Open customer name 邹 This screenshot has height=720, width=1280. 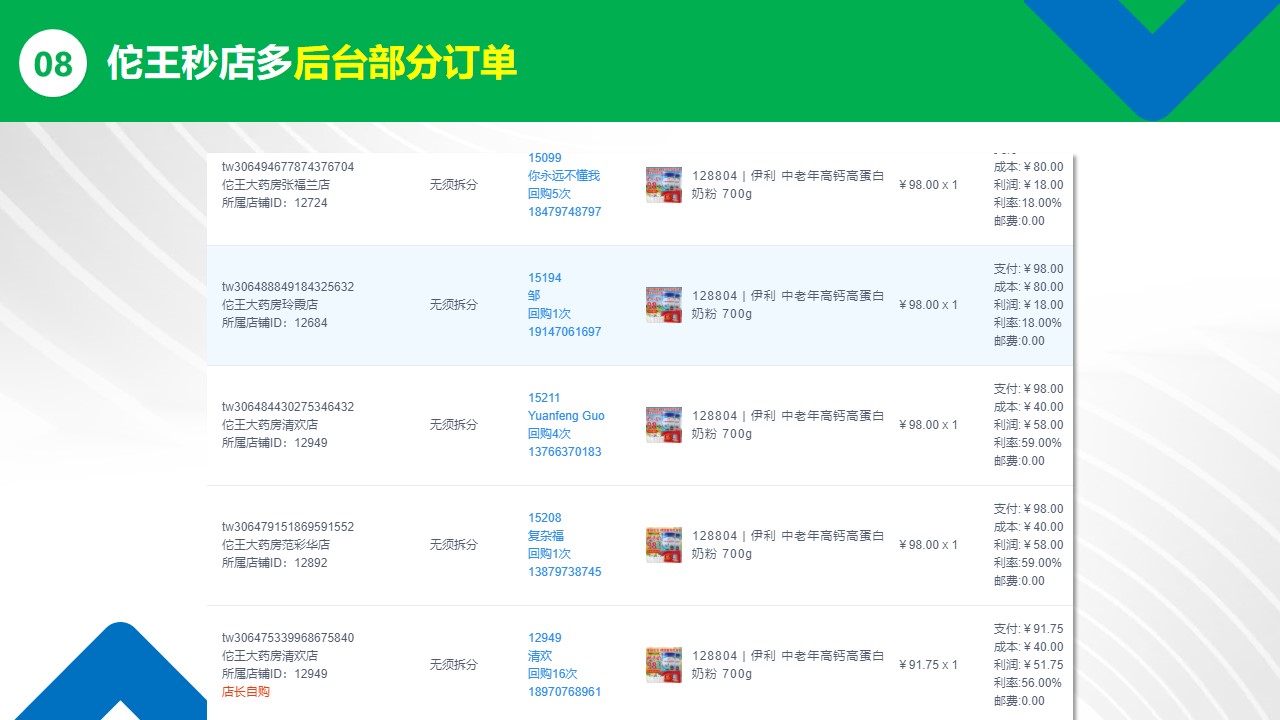[534, 296]
